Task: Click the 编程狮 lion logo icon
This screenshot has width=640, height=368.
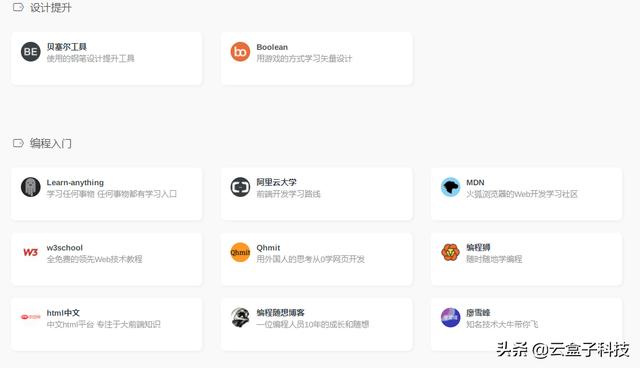Action: (x=451, y=253)
